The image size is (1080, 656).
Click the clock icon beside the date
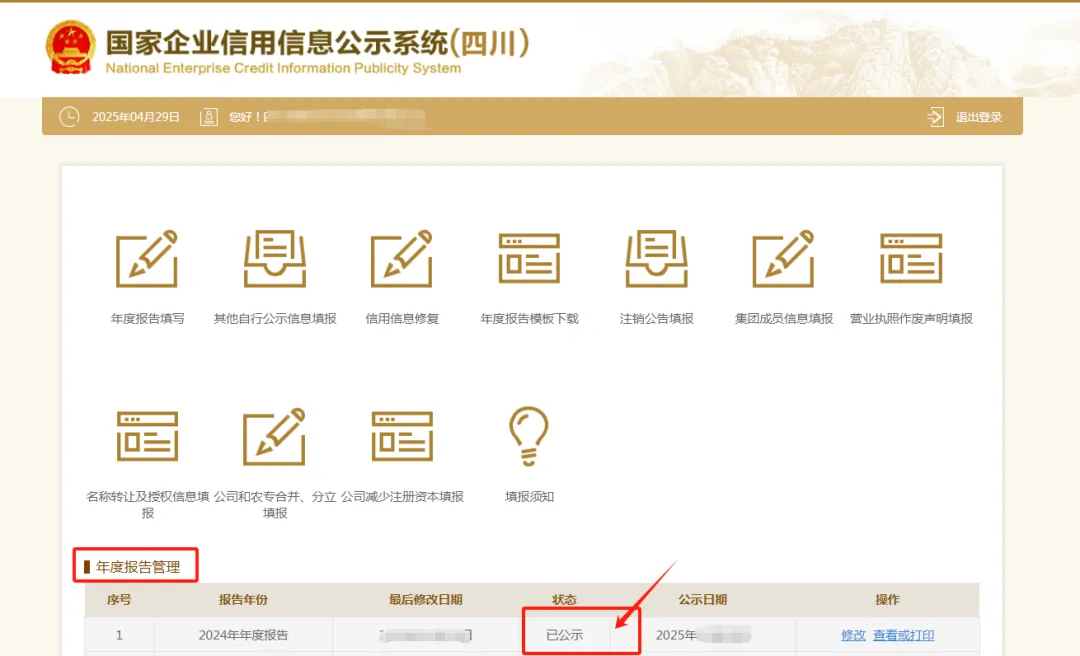[68, 116]
